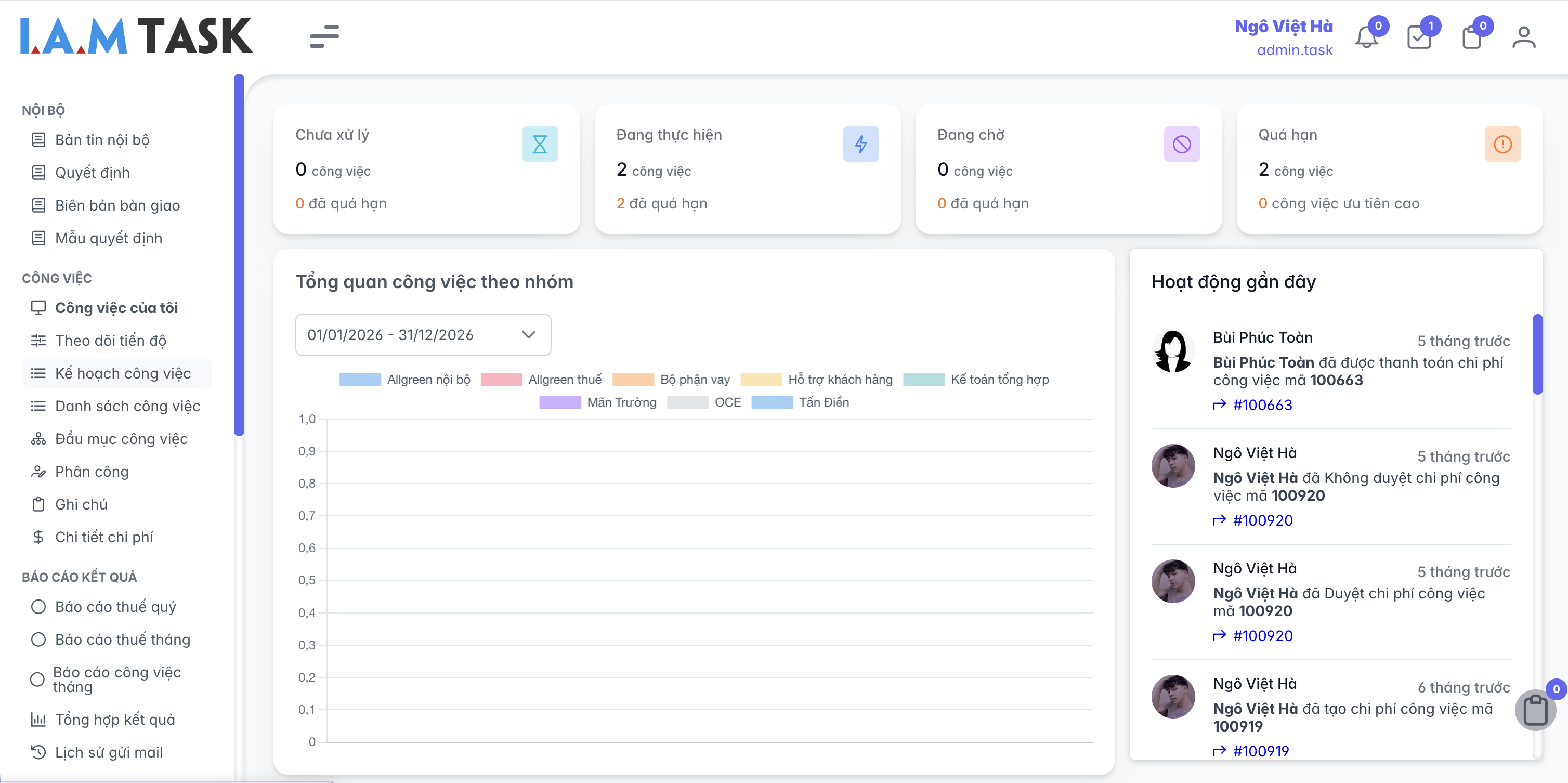Click the floating clipboard button at bottom right
1568x783 pixels.
pyautogui.click(x=1535, y=710)
